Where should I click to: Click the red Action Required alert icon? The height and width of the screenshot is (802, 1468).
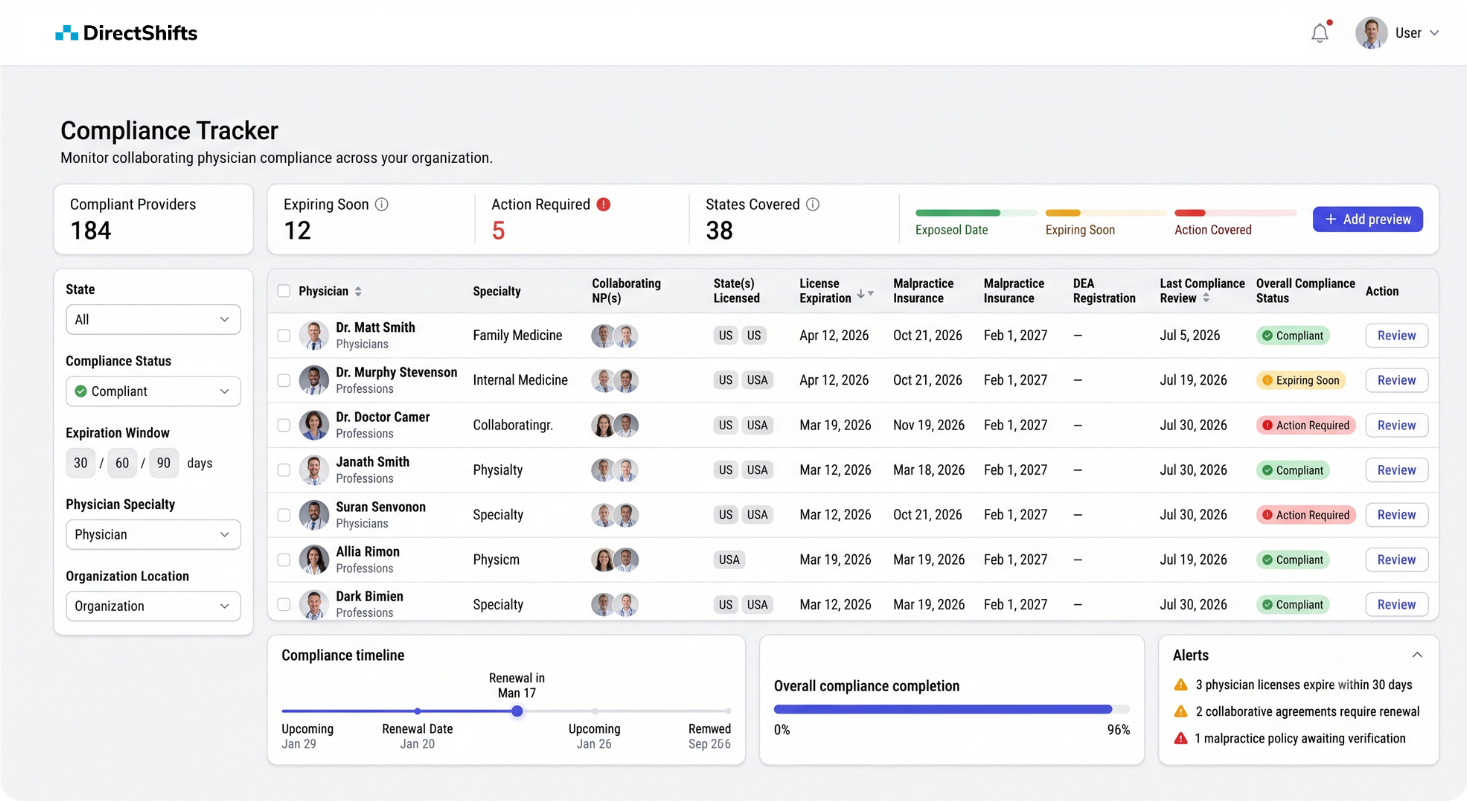[x=603, y=204]
